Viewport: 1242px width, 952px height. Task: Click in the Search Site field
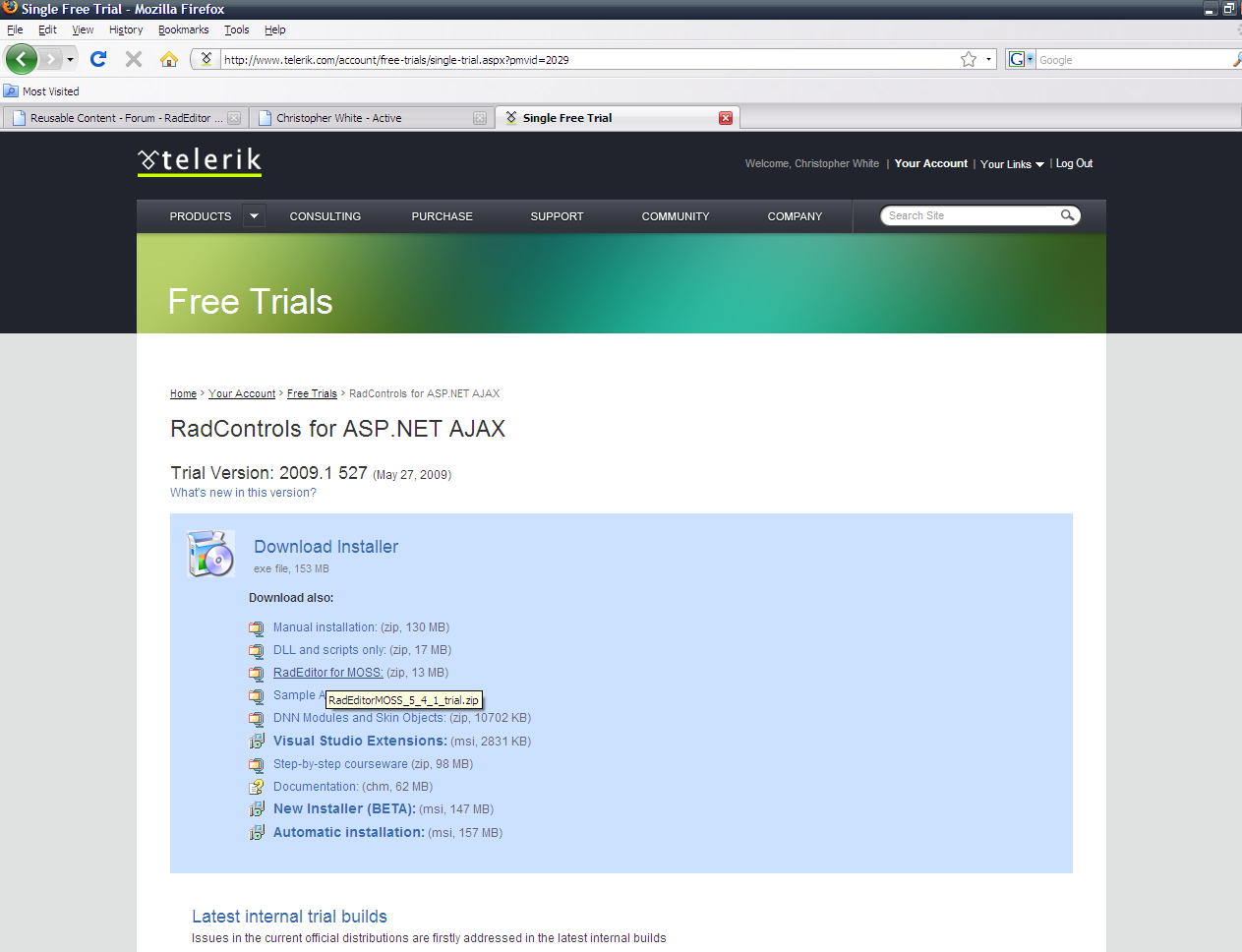click(x=971, y=215)
